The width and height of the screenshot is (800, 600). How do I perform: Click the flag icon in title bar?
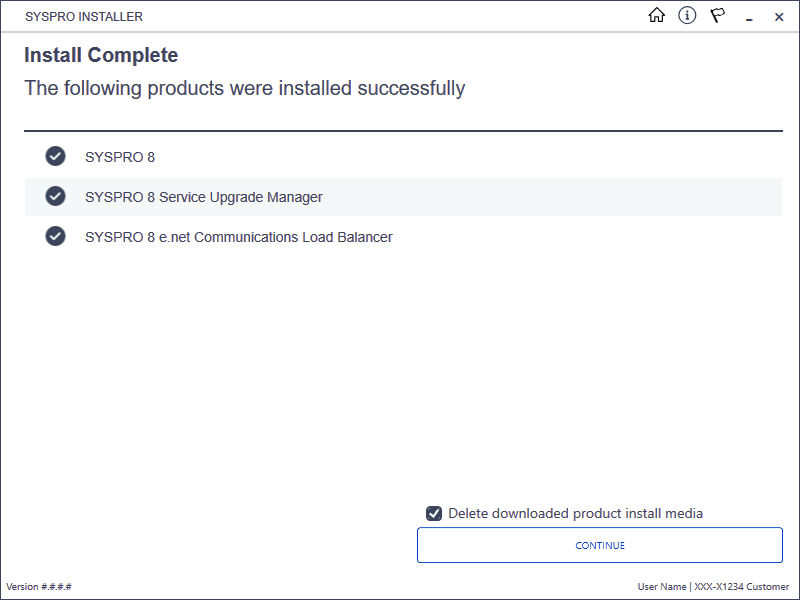[x=717, y=16]
